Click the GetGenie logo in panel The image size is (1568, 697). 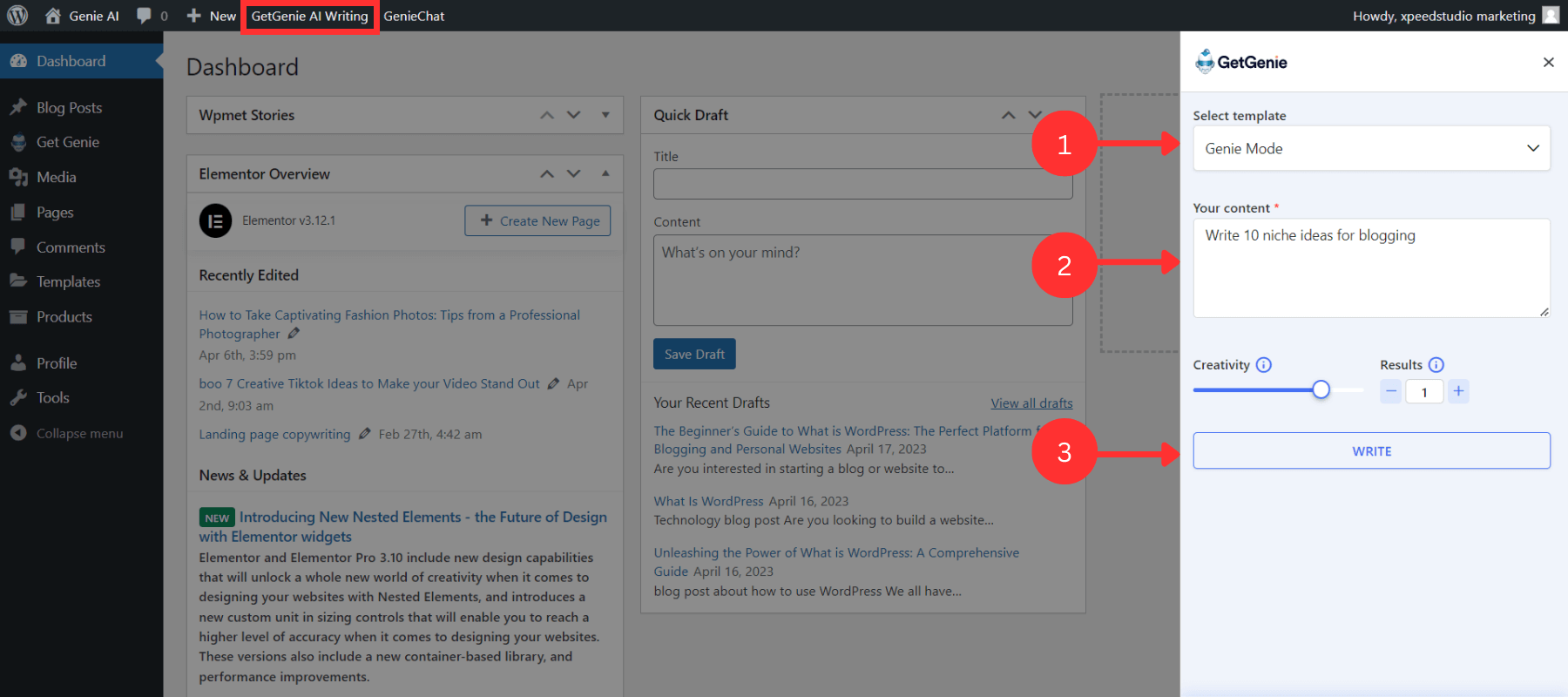pyautogui.click(x=1241, y=62)
